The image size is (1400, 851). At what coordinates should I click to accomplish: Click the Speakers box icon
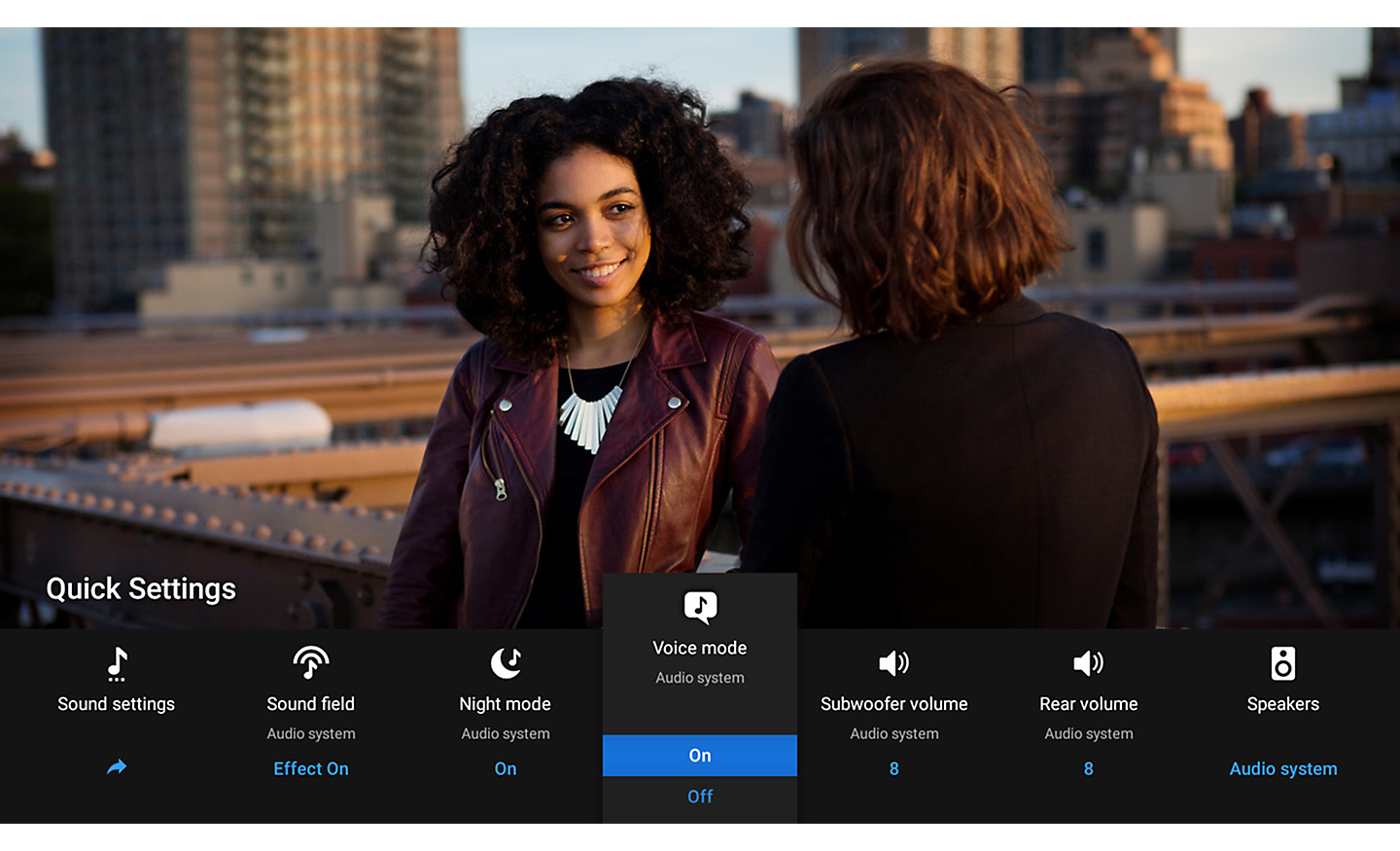(x=1282, y=663)
